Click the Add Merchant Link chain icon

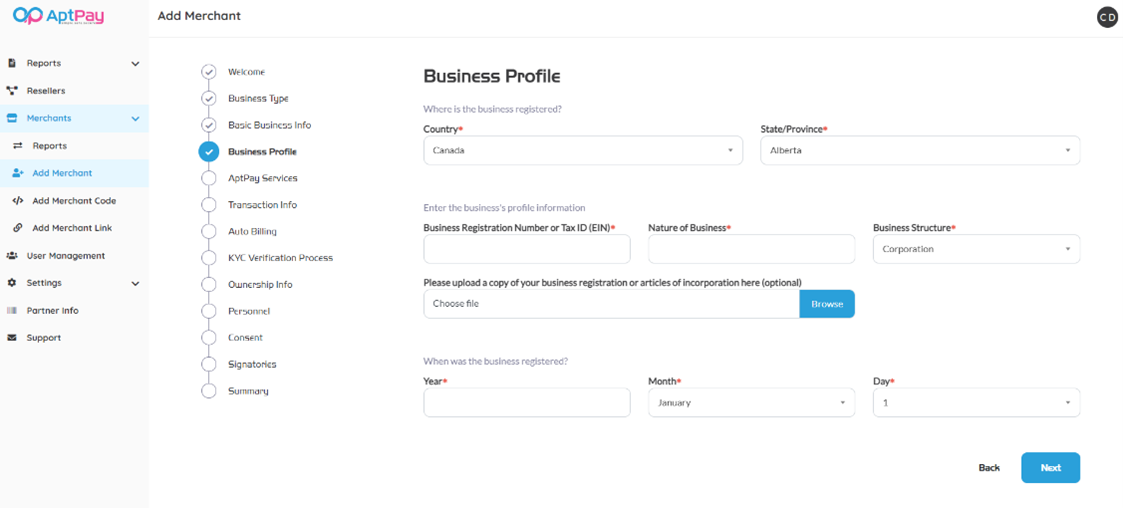click(x=18, y=228)
